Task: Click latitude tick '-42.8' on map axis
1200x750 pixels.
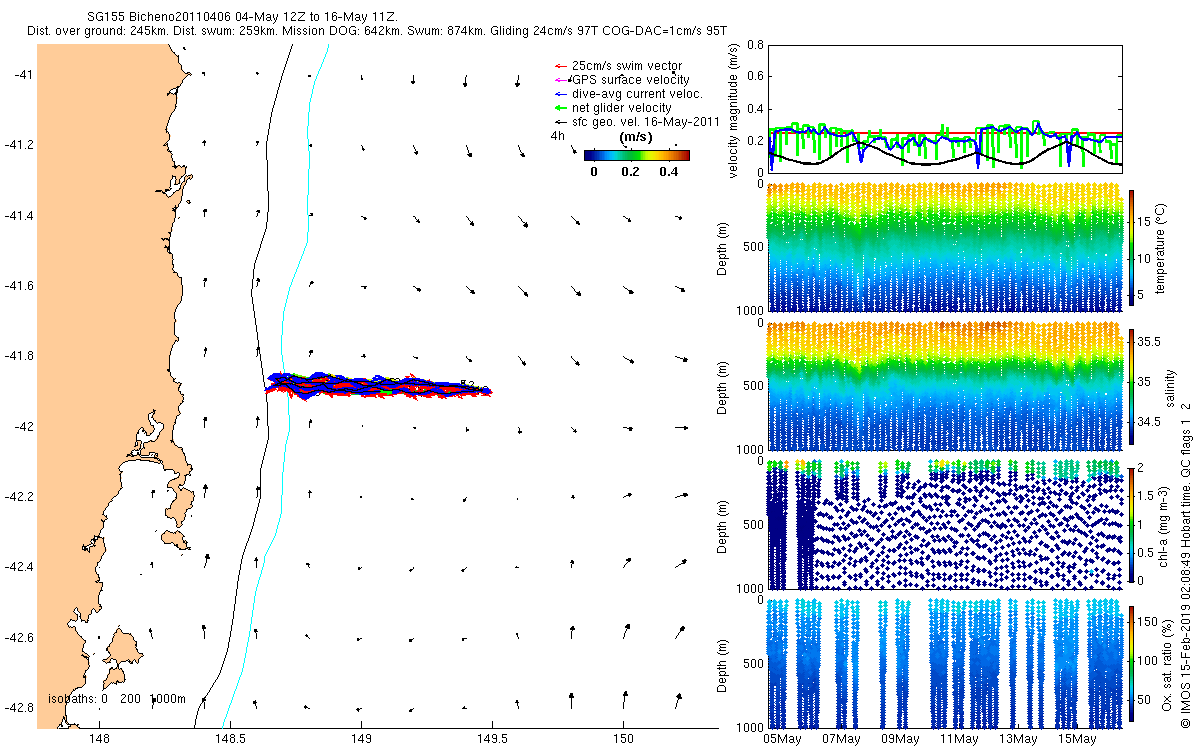Action: (18, 708)
